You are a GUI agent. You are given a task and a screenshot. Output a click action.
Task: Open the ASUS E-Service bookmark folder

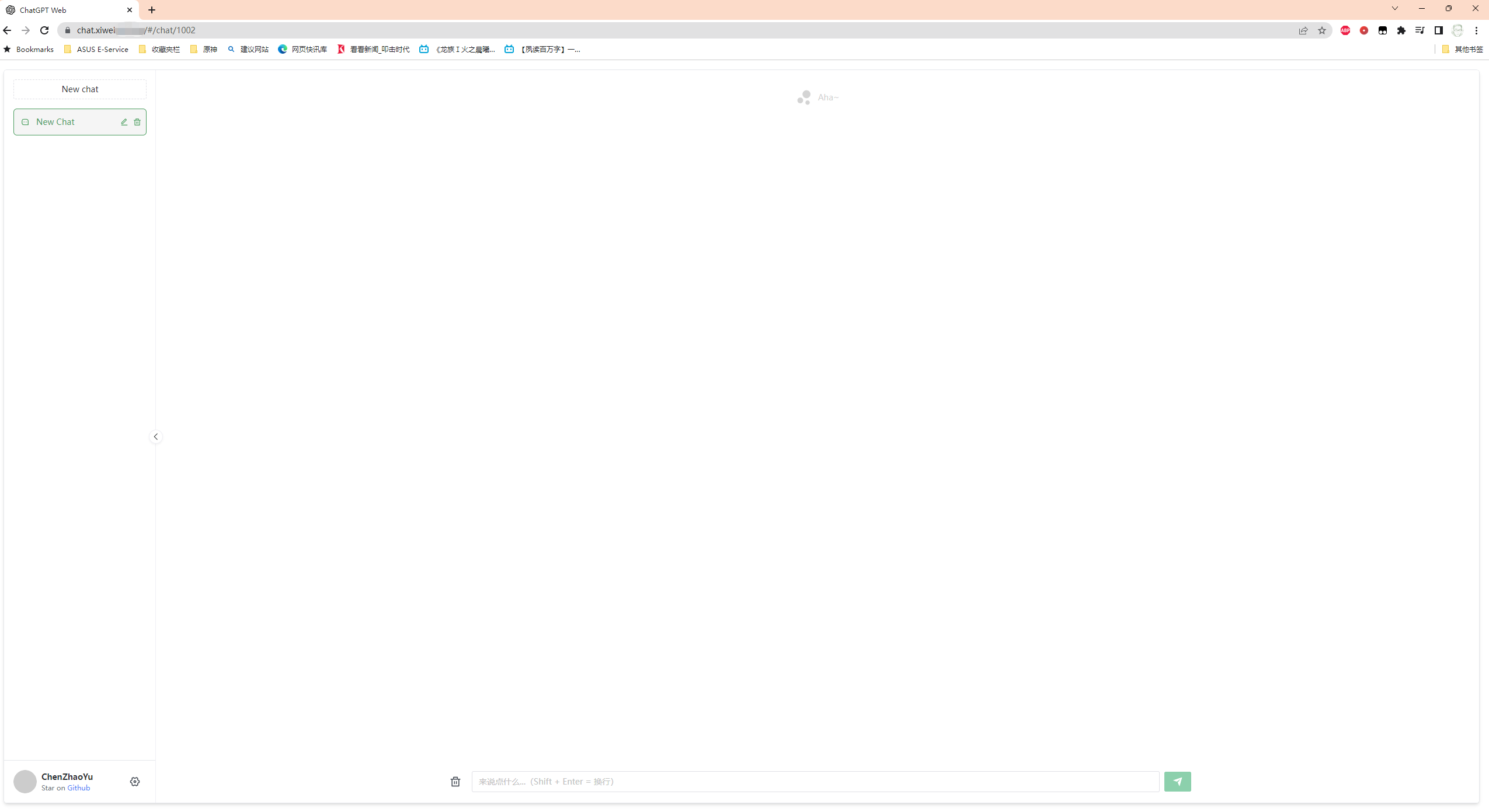click(96, 50)
